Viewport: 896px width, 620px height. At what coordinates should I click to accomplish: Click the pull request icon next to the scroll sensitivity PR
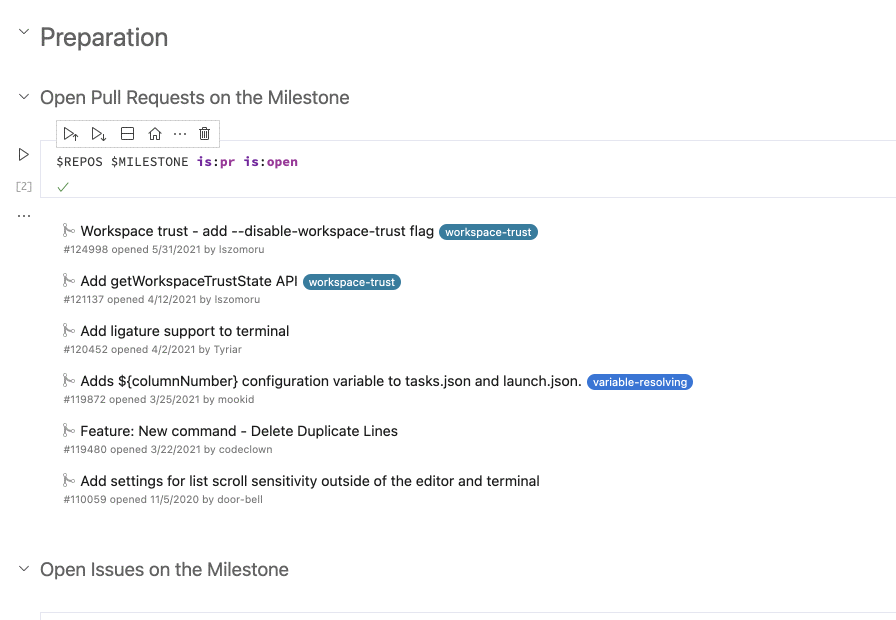click(69, 481)
